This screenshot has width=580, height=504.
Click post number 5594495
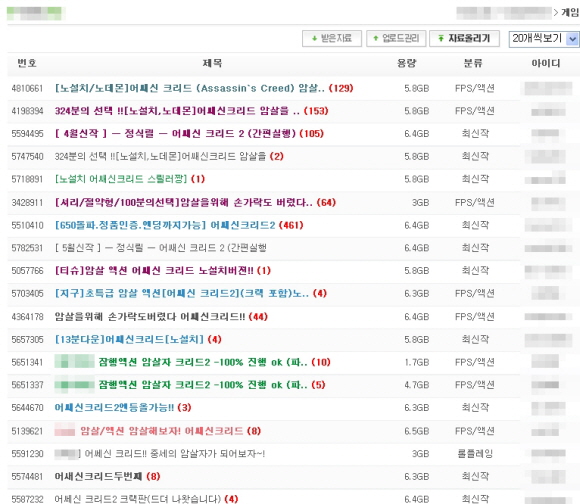pyautogui.click(x=27, y=133)
